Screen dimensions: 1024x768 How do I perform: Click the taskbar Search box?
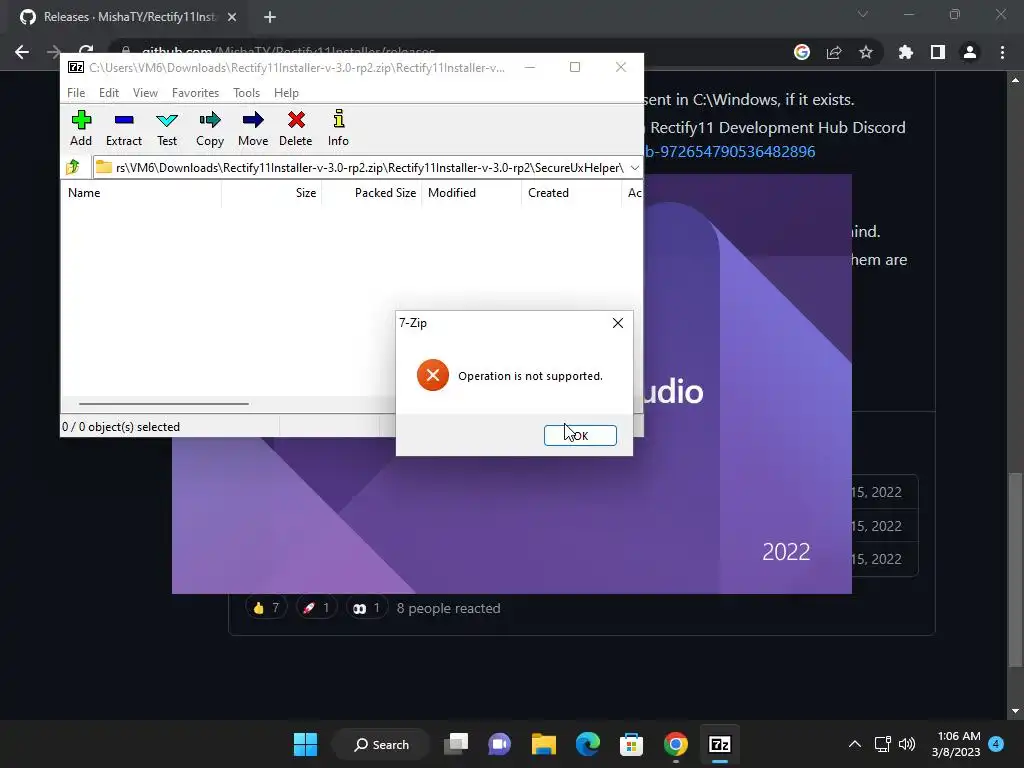pos(381,744)
